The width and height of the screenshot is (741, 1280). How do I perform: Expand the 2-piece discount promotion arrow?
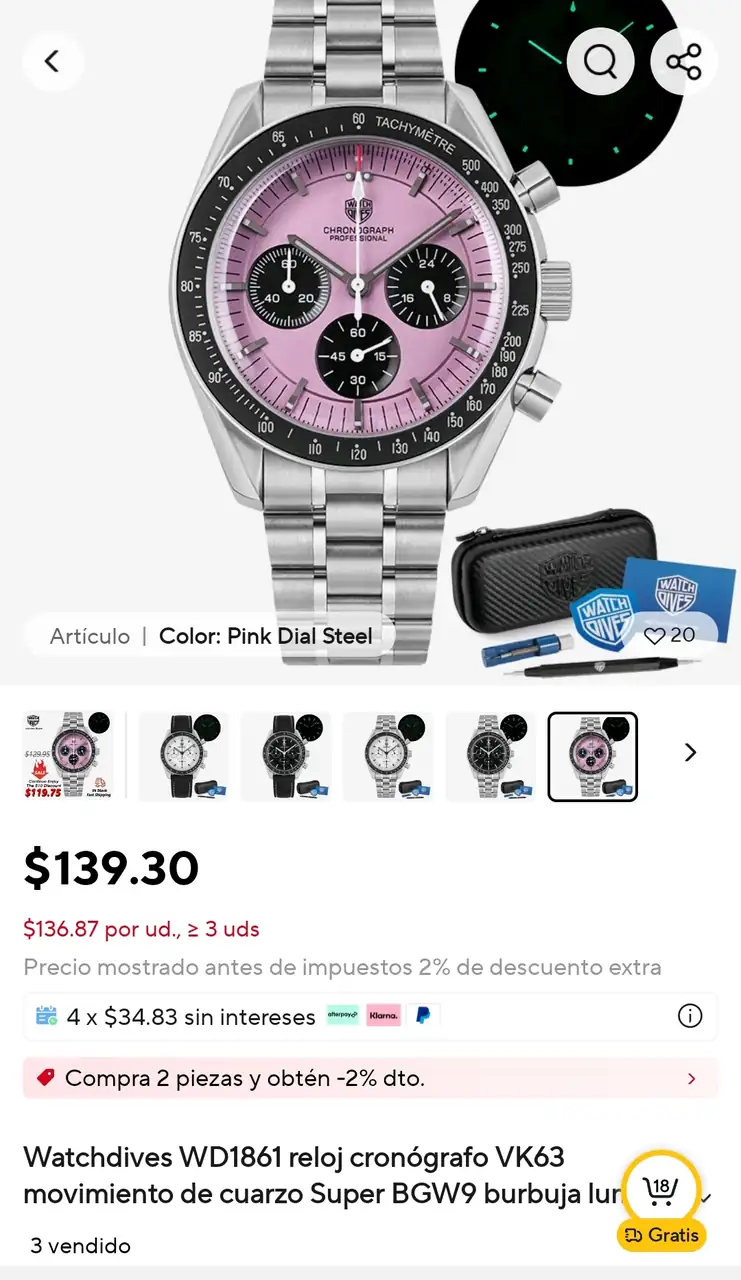(x=691, y=1079)
